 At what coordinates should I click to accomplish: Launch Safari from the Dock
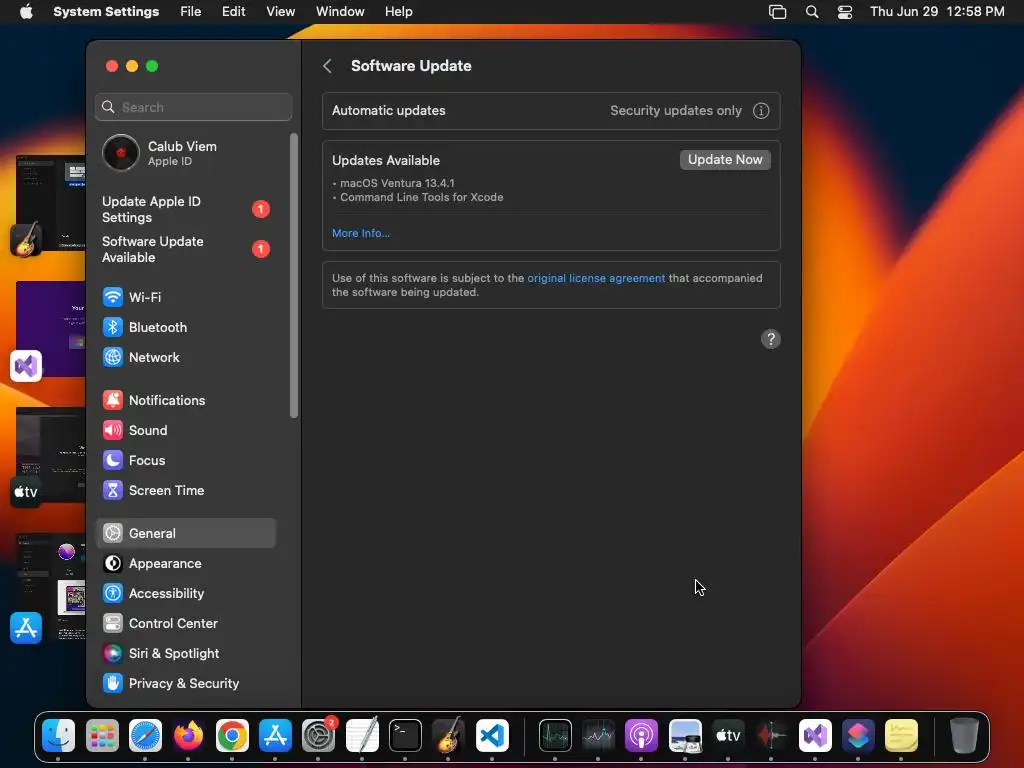[x=145, y=735]
